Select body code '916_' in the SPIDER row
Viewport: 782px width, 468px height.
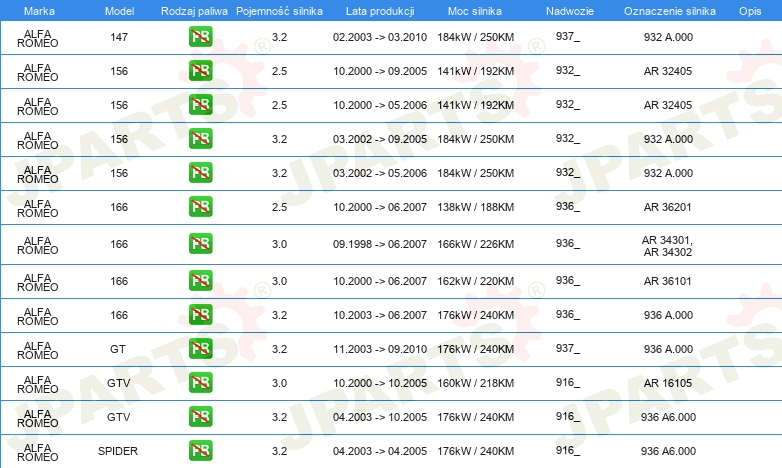pyautogui.click(x=568, y=450)
